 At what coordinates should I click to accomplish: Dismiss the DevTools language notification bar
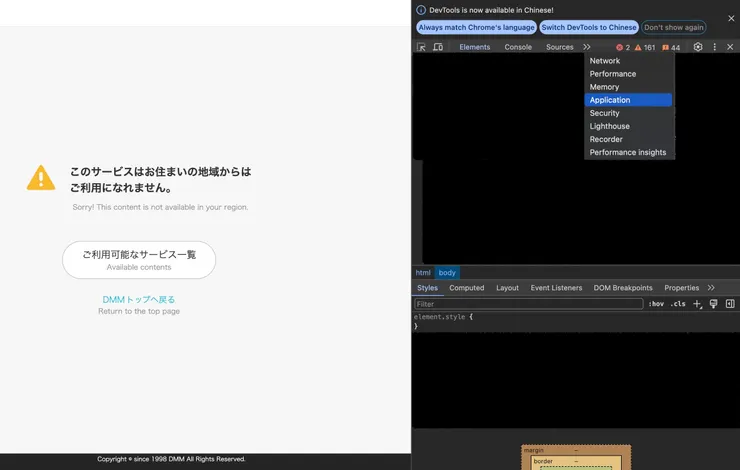(x=731, y=18)
